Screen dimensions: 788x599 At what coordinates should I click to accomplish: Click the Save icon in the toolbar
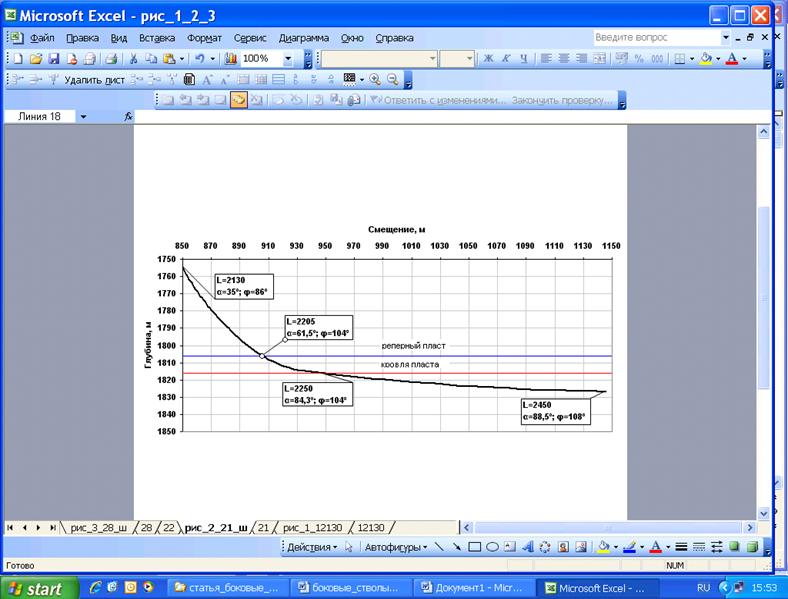54,59
